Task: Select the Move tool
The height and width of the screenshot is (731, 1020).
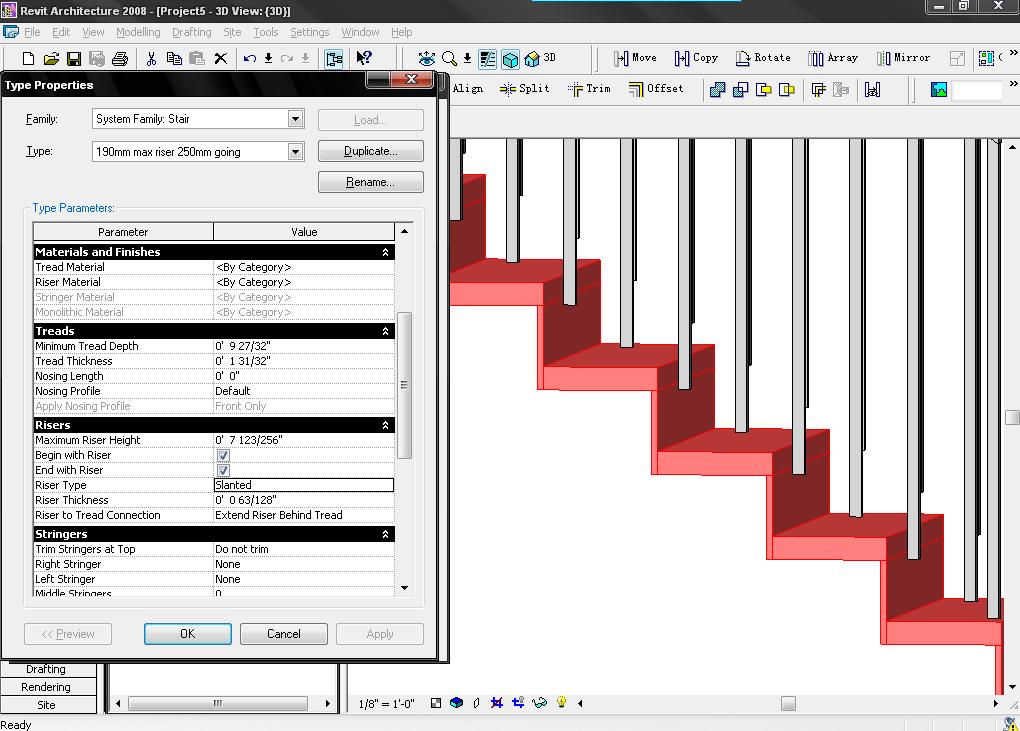Action: (636, 58)
